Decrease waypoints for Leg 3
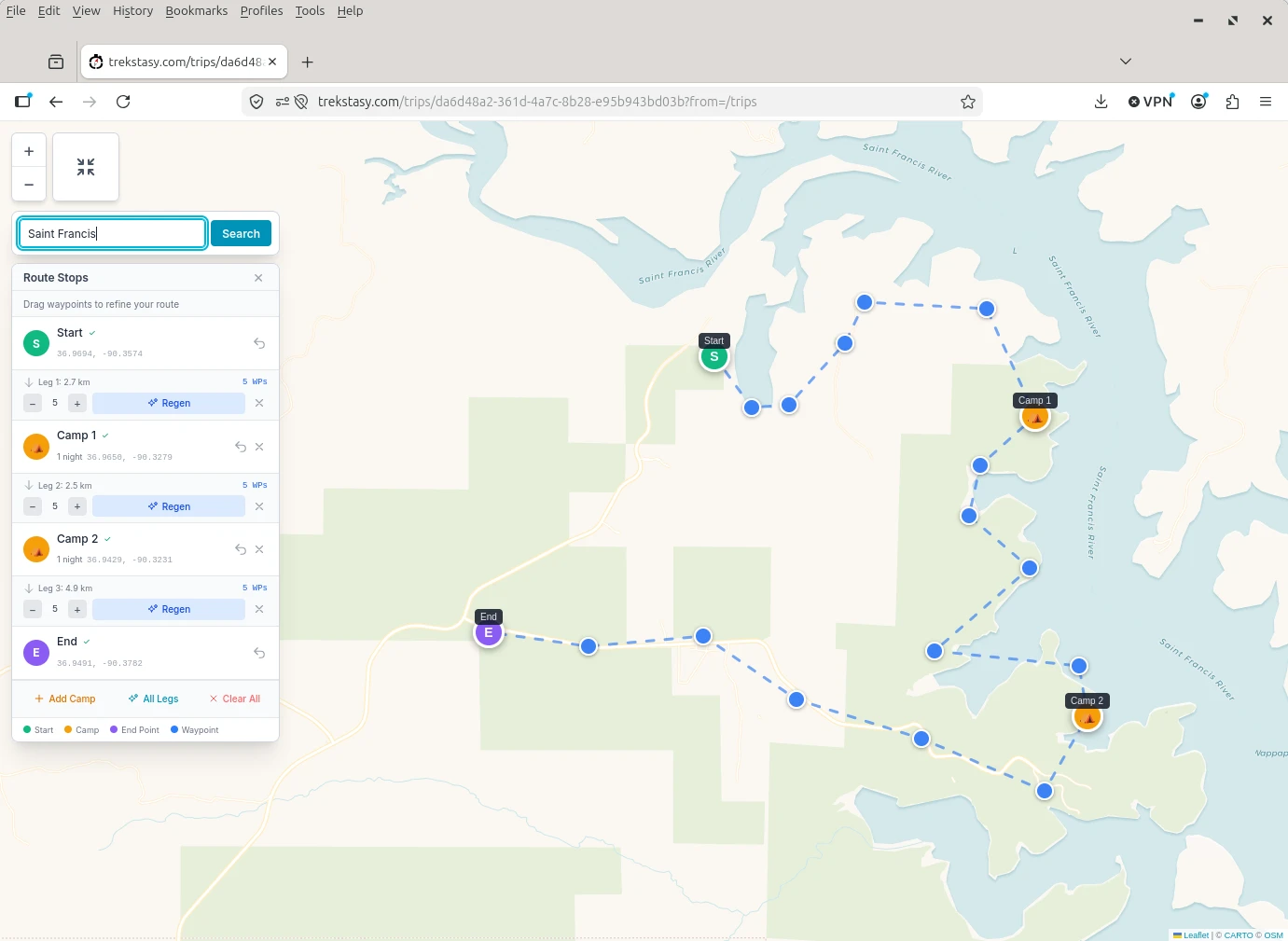Image resolution: width=1288 pixels, height=941 pixels. point(33,609)
